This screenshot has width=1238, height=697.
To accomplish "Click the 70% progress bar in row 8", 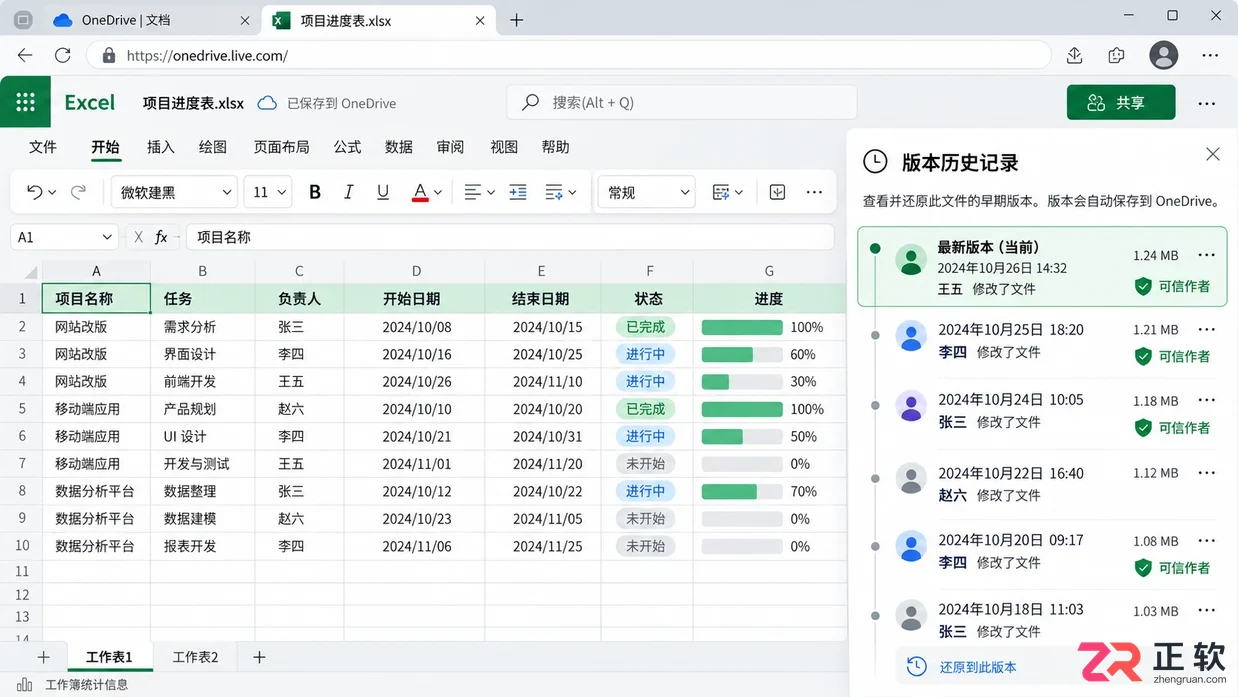I will click(x=742, y=491).
